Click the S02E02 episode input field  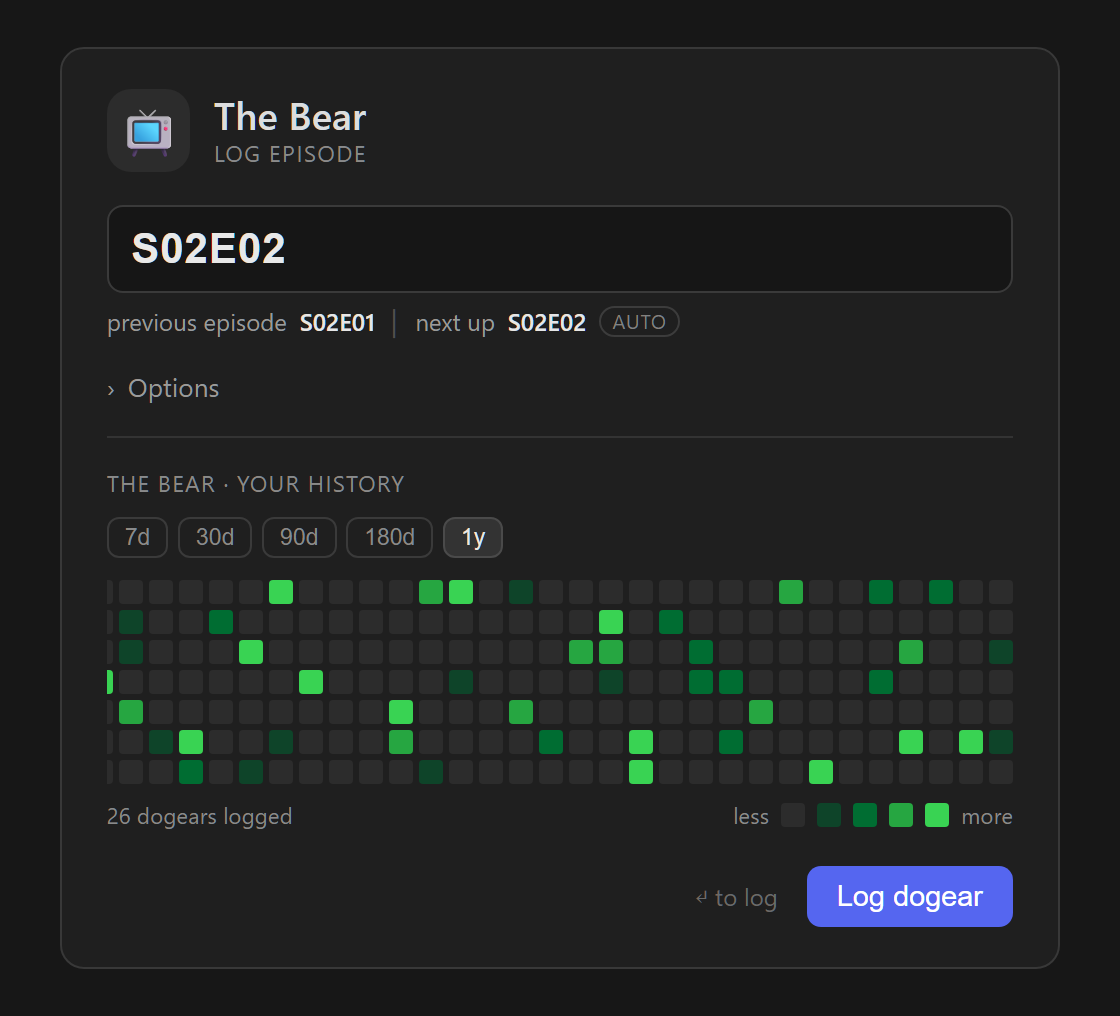pos(559,249)
